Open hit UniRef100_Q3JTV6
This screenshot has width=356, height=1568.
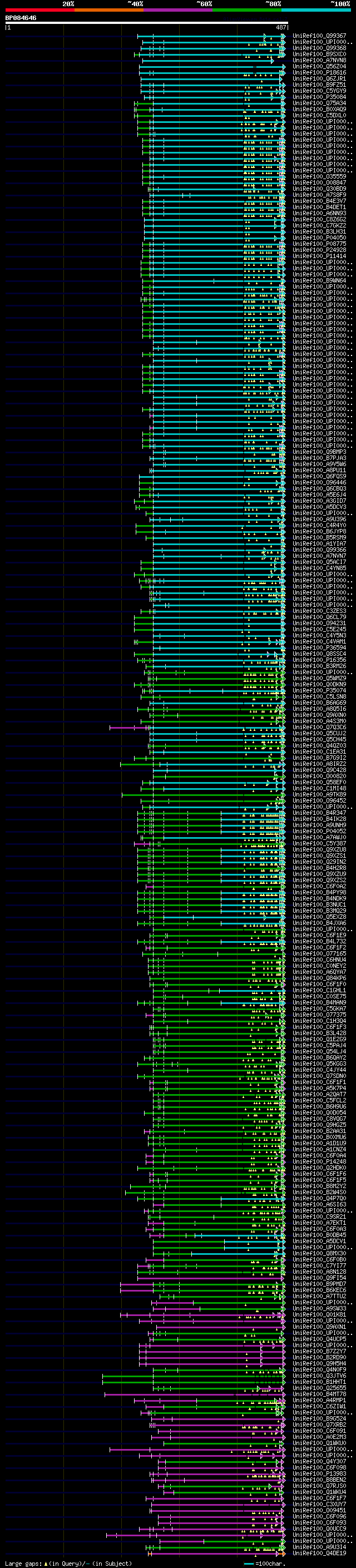pyautogui.click(x=319, y=1376)
